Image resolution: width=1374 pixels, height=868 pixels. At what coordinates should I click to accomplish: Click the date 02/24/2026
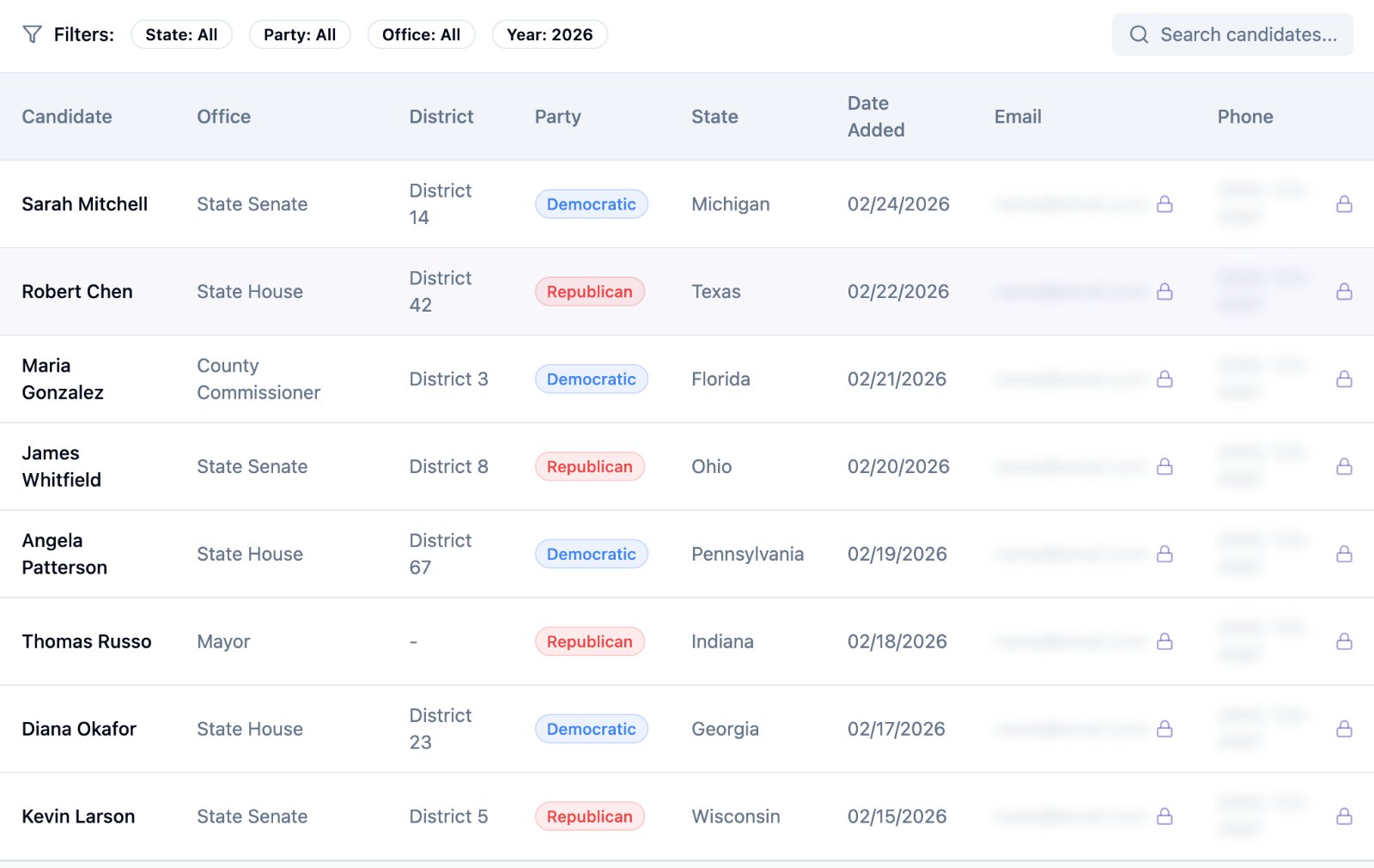pyautogui.click(x=898, y=204)
